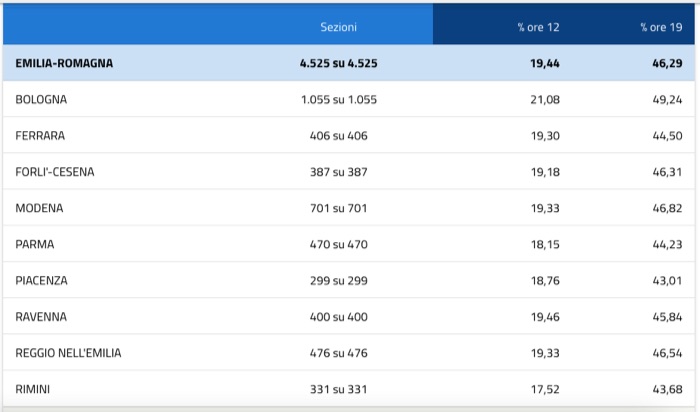Click Rimini's 17,52 turnout value
700x412 pixels.
[x=546, y=389]
